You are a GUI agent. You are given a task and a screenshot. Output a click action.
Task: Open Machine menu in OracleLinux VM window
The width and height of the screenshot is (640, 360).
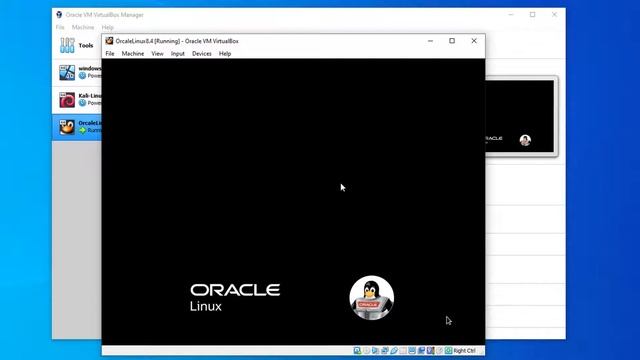click(x=133, y=53)
